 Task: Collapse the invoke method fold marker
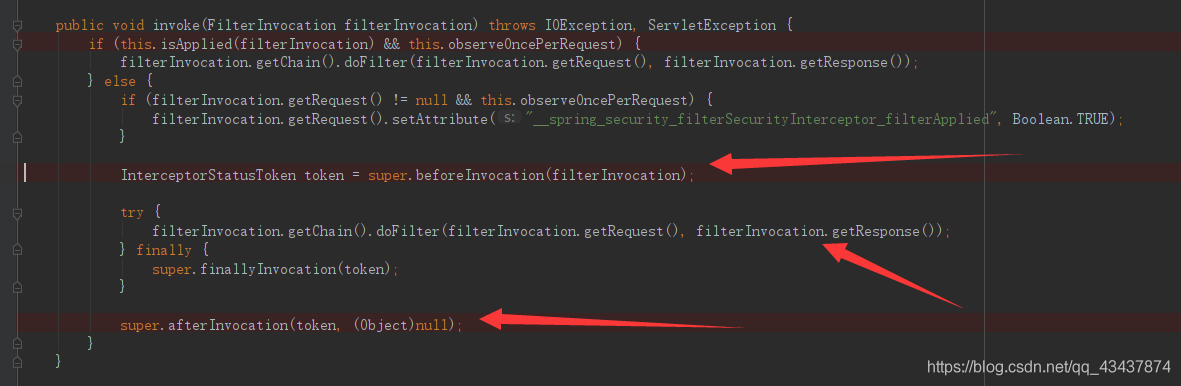click(17, 26)
